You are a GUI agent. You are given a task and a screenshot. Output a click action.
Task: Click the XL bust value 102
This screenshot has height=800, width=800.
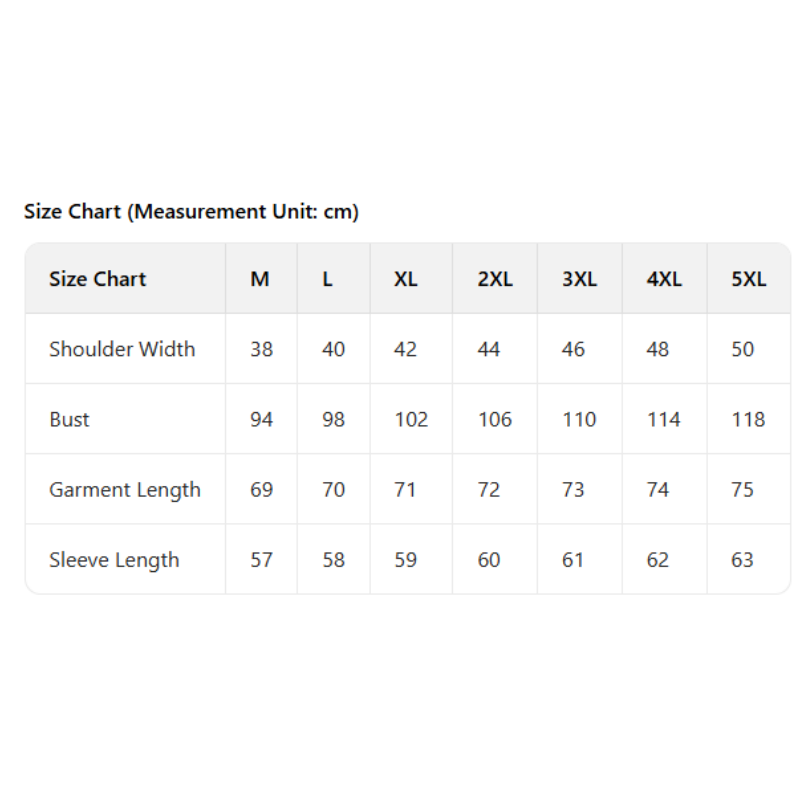pos(411,419)
